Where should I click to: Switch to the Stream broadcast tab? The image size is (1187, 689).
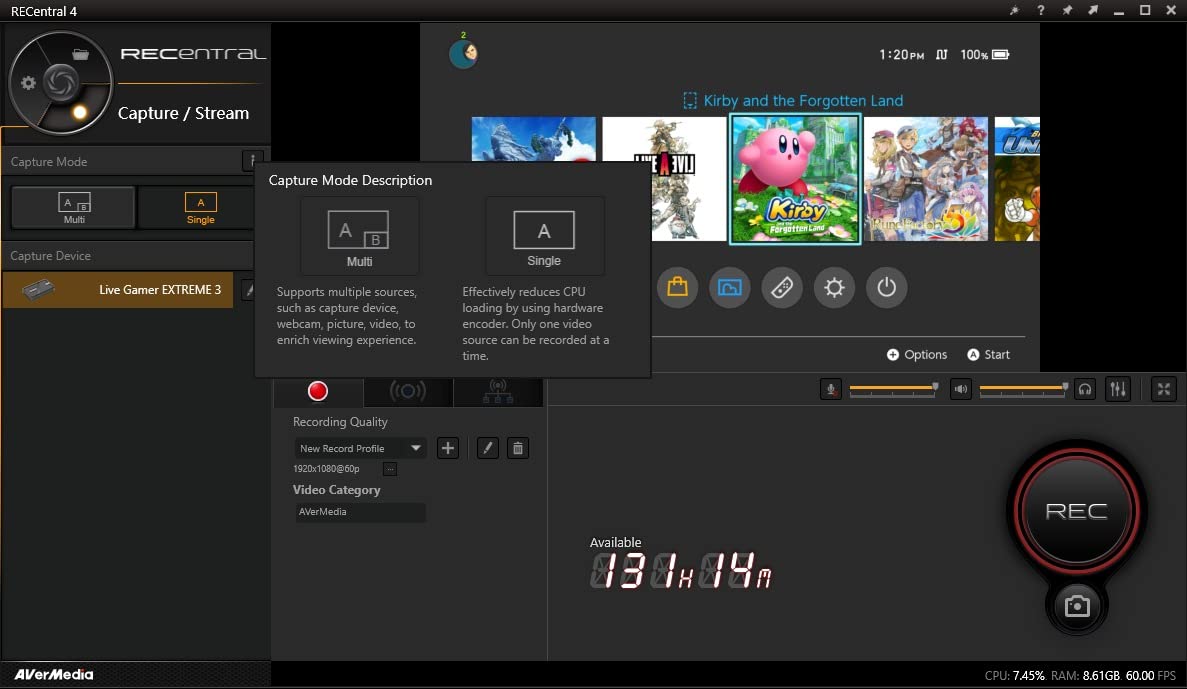coord(407,391)
